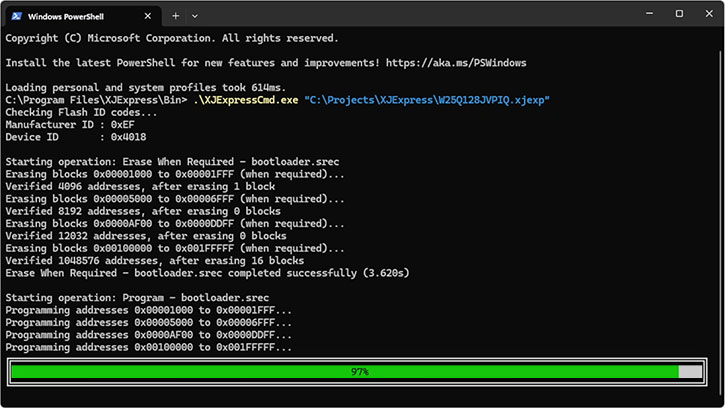Expand the new tab profile dropdown
The image size is (725, 408).
[195, 16]
